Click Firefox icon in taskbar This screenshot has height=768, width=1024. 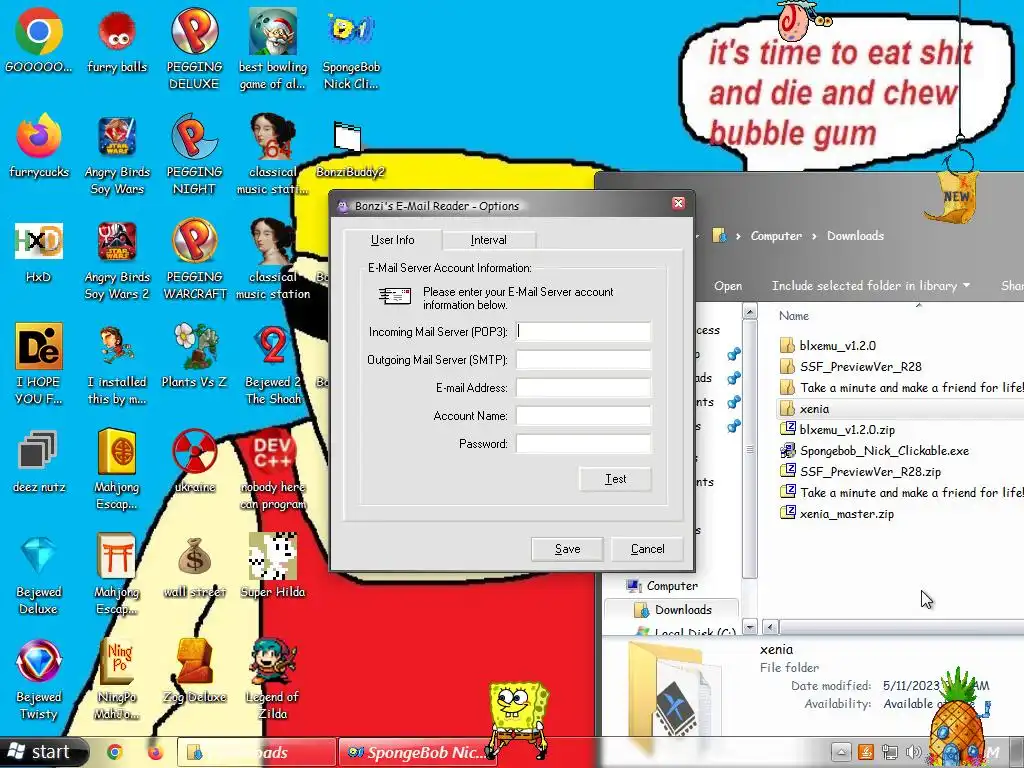click(x=155, y=752)
